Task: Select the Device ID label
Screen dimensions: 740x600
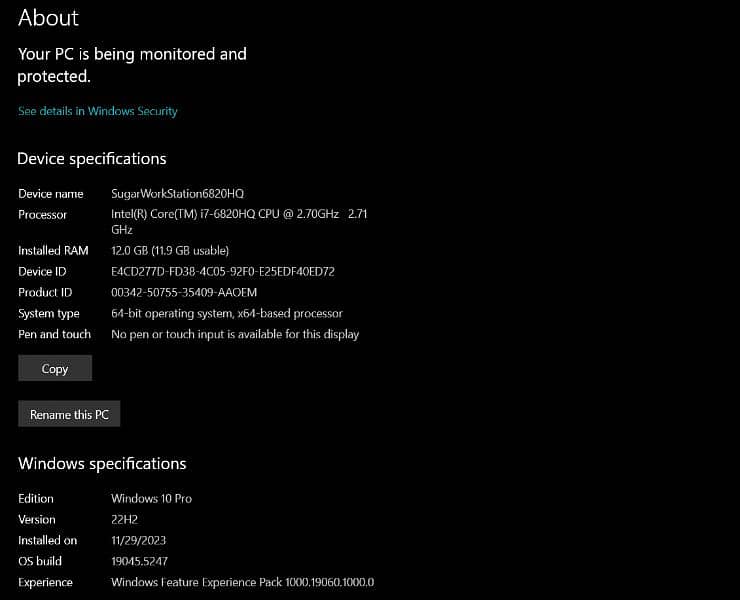Action: (x=42, y=271)
